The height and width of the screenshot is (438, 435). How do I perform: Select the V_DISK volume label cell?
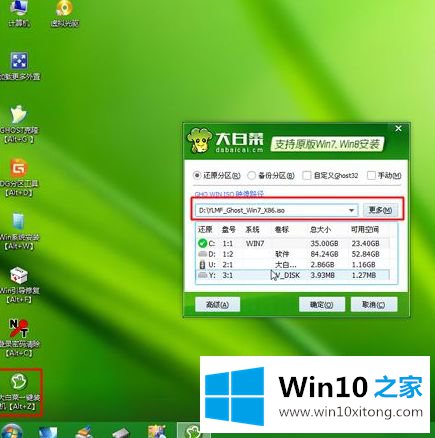287,276
